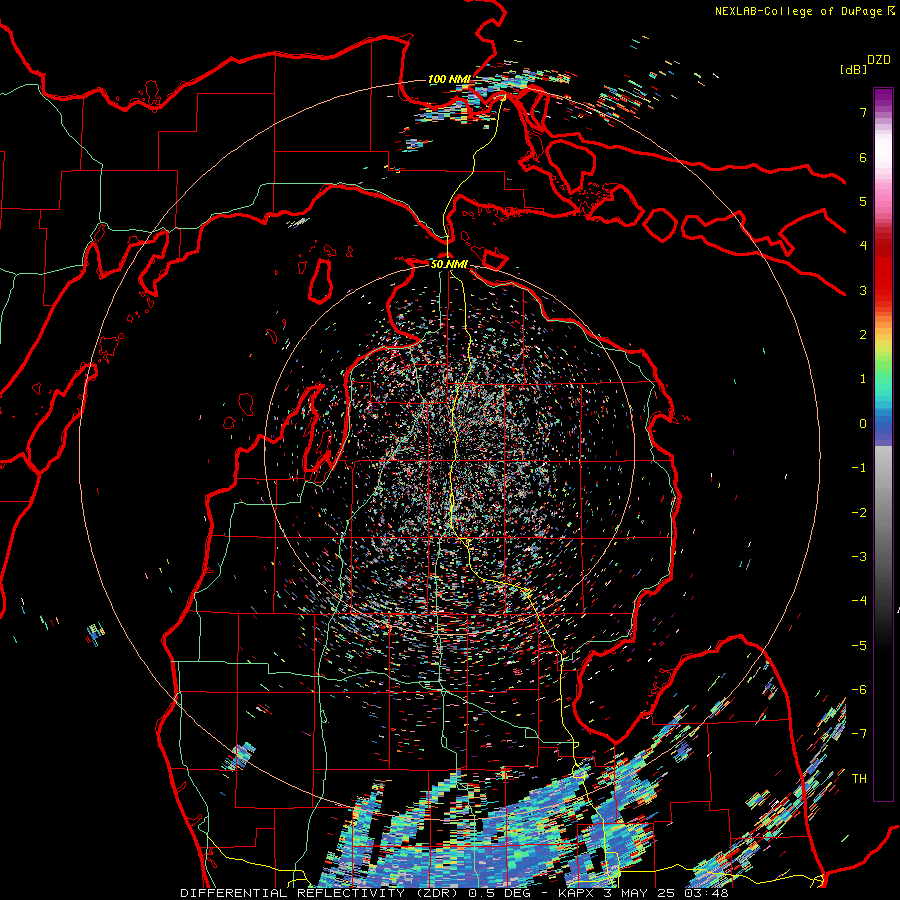900x900 pixels.
Task: Select the 3 value on the scale
Action: click(x=863, y=290)
